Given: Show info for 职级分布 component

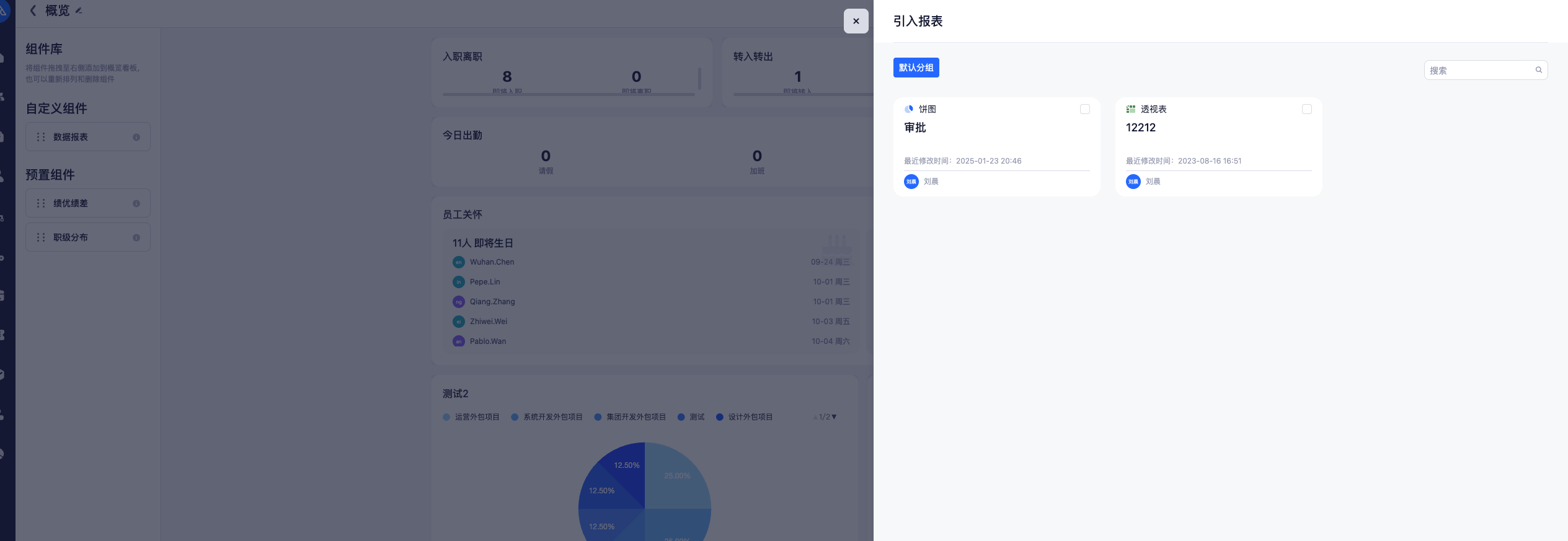Looking at the screenshot, I should (x=136, y=237).
